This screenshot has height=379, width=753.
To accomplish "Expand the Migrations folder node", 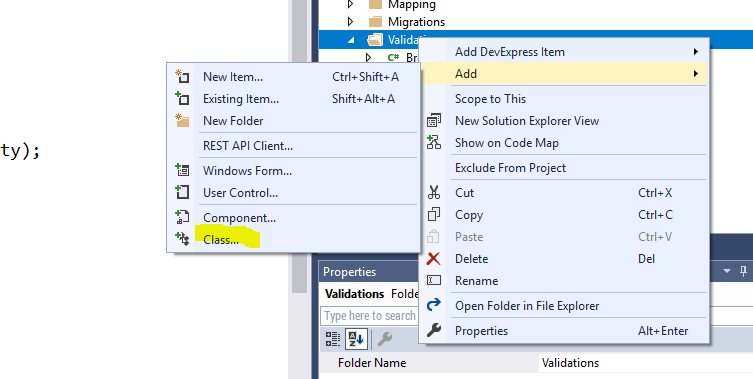I will (351, 22).
